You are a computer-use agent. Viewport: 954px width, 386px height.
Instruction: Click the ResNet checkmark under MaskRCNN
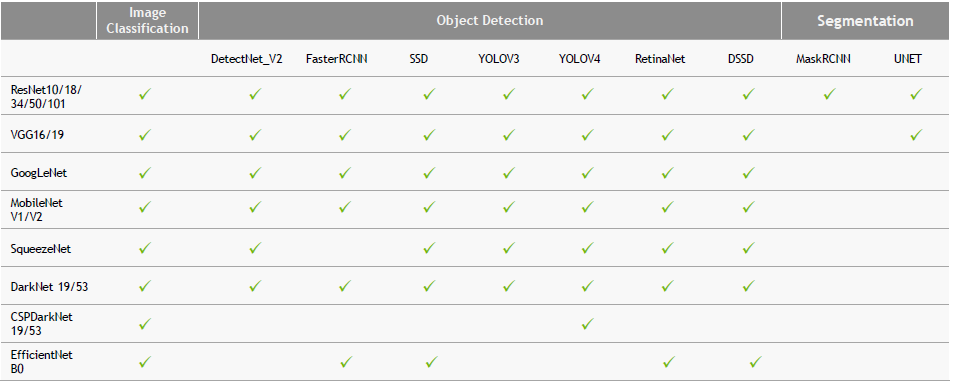tap(829, 94)
